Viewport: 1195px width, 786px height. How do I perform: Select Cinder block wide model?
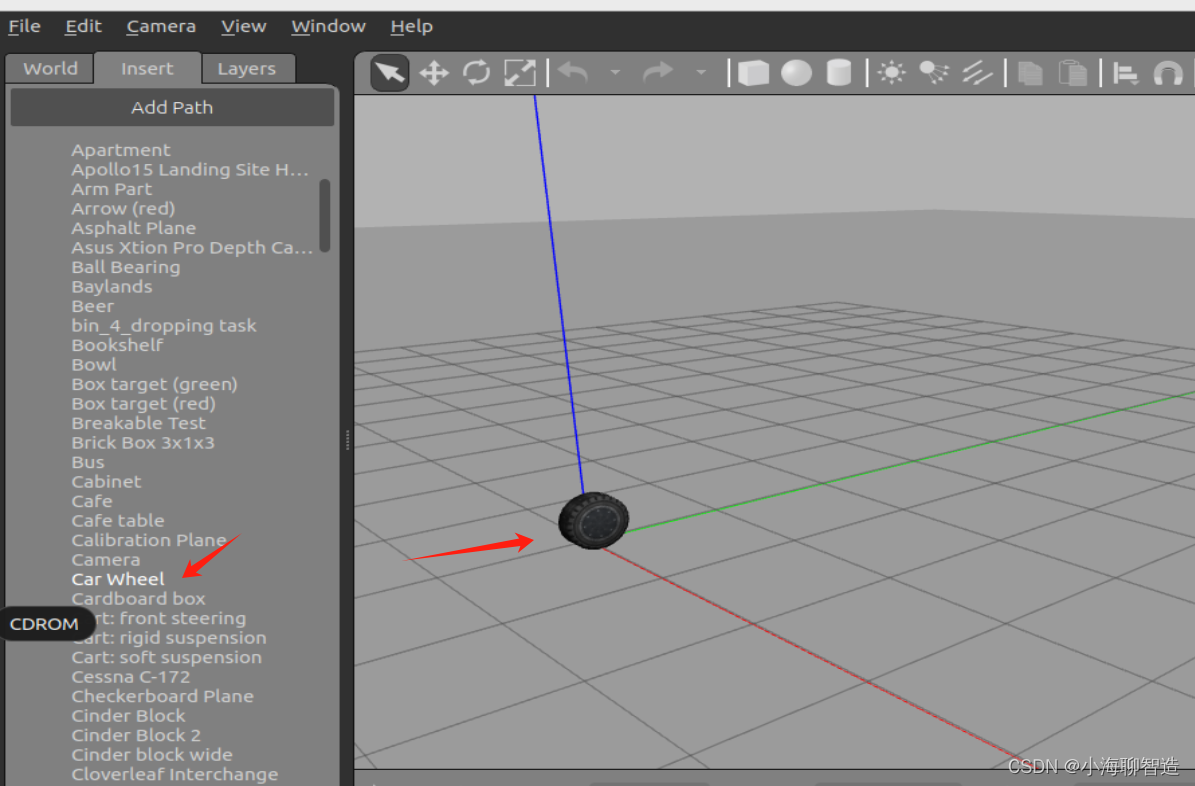(152, 755)
